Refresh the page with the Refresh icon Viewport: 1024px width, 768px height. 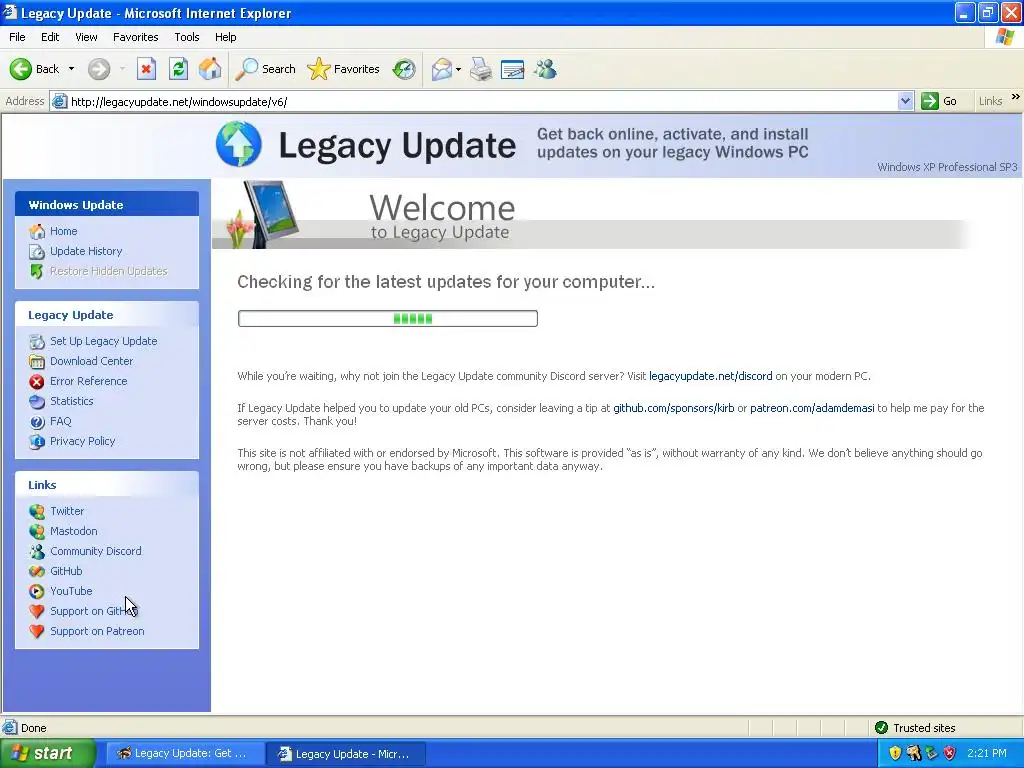pos(178,69)
